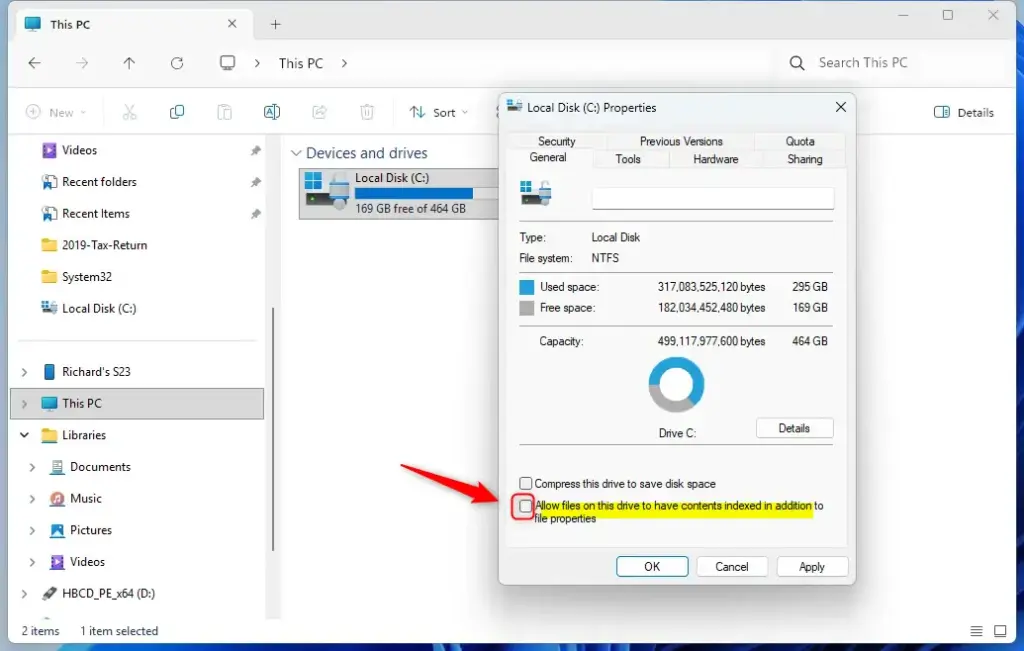
Task: Expand Documents library node
Action: tap(32, 467)
